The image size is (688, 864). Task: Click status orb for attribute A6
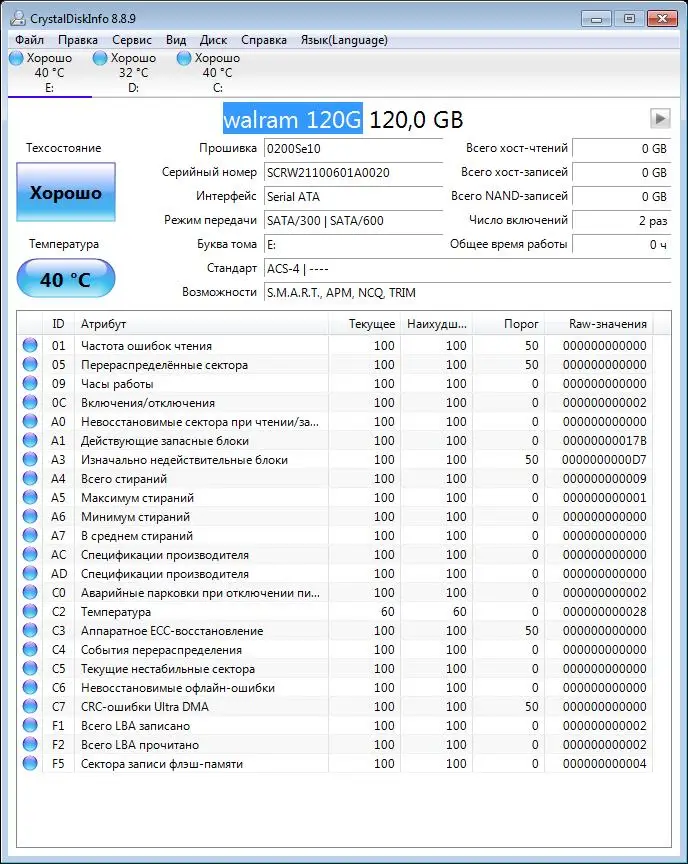click(30, 516)
